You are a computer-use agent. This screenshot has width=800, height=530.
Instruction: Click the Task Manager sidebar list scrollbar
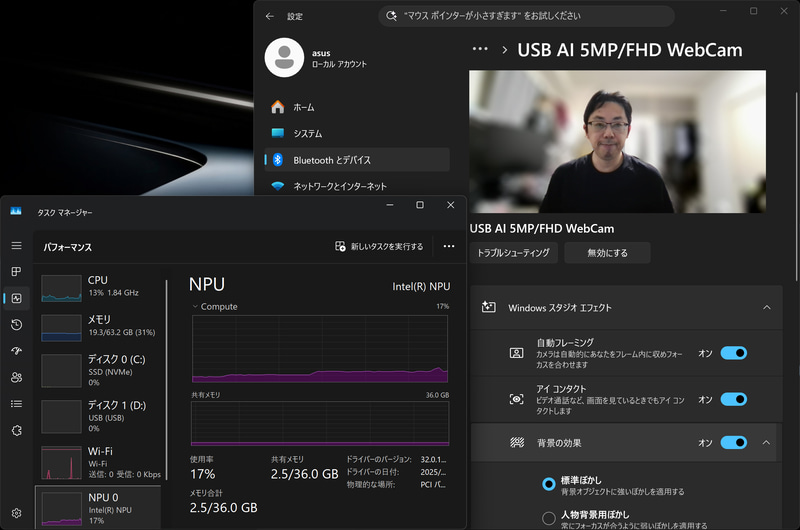tap(166, 380)
